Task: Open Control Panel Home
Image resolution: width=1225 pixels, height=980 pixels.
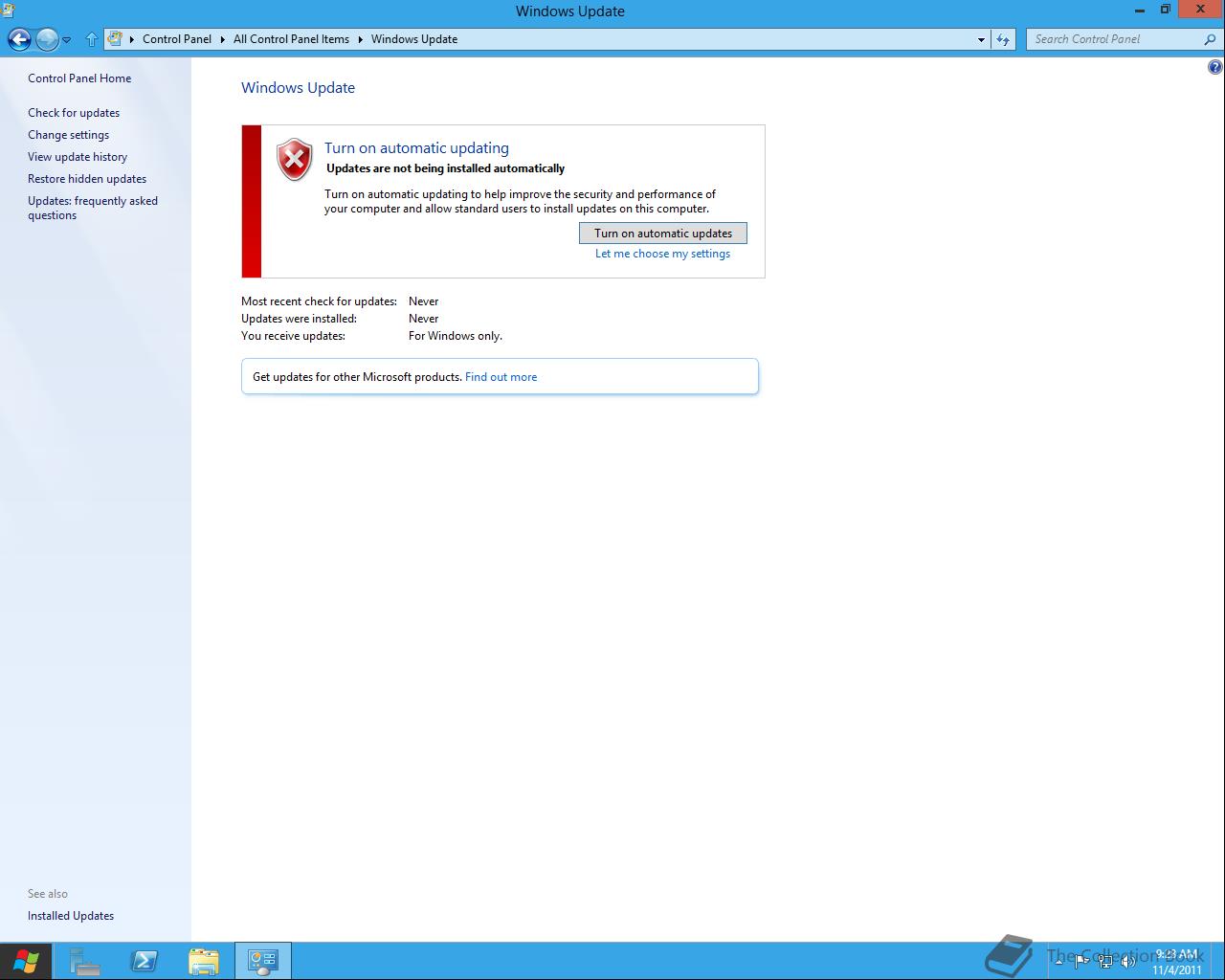Action: [79, 78]
